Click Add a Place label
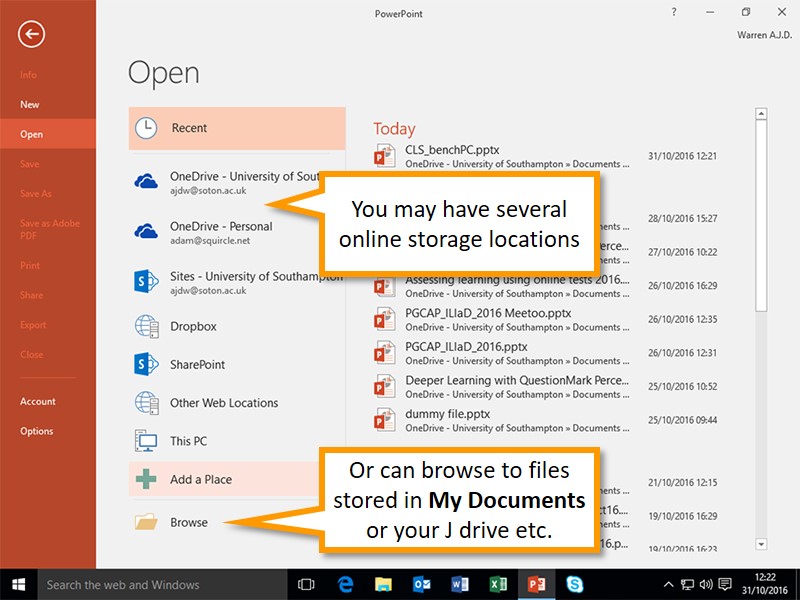Viewport: 800px width, 600px height. click(201, 480)
